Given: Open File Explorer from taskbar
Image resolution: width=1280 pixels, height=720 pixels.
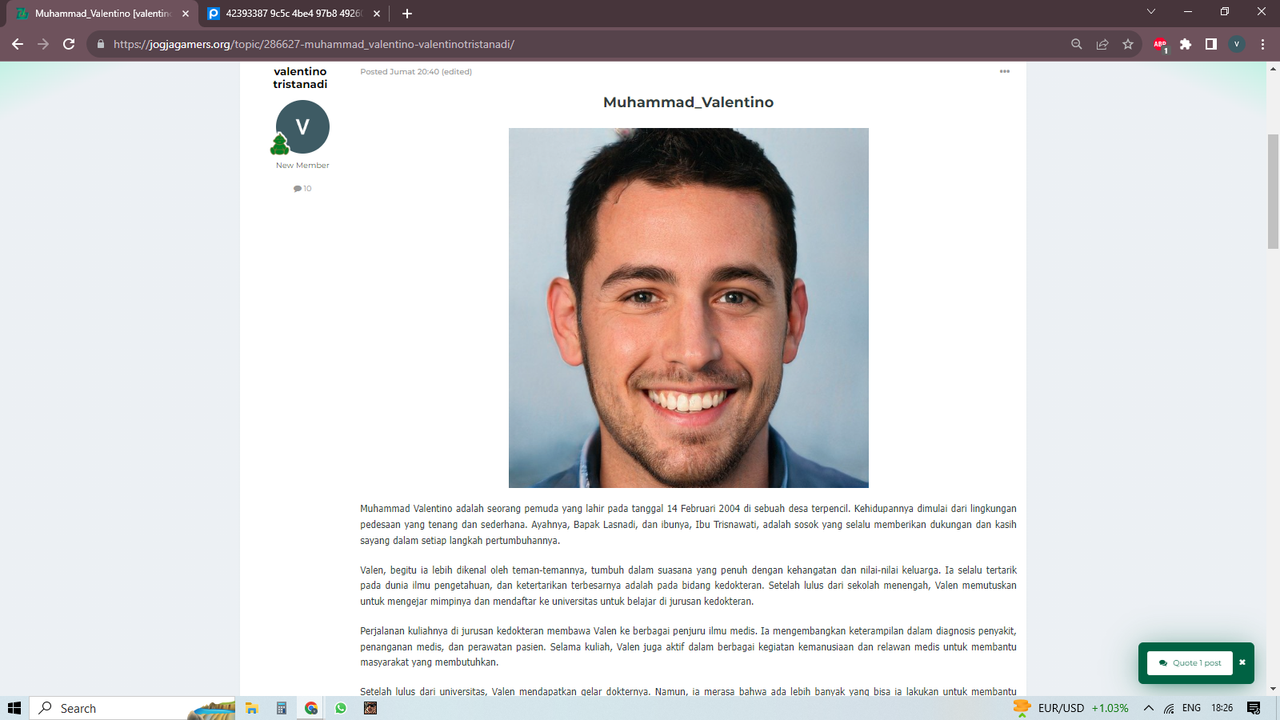Looking at the screenshot, I should click(253, 708).
